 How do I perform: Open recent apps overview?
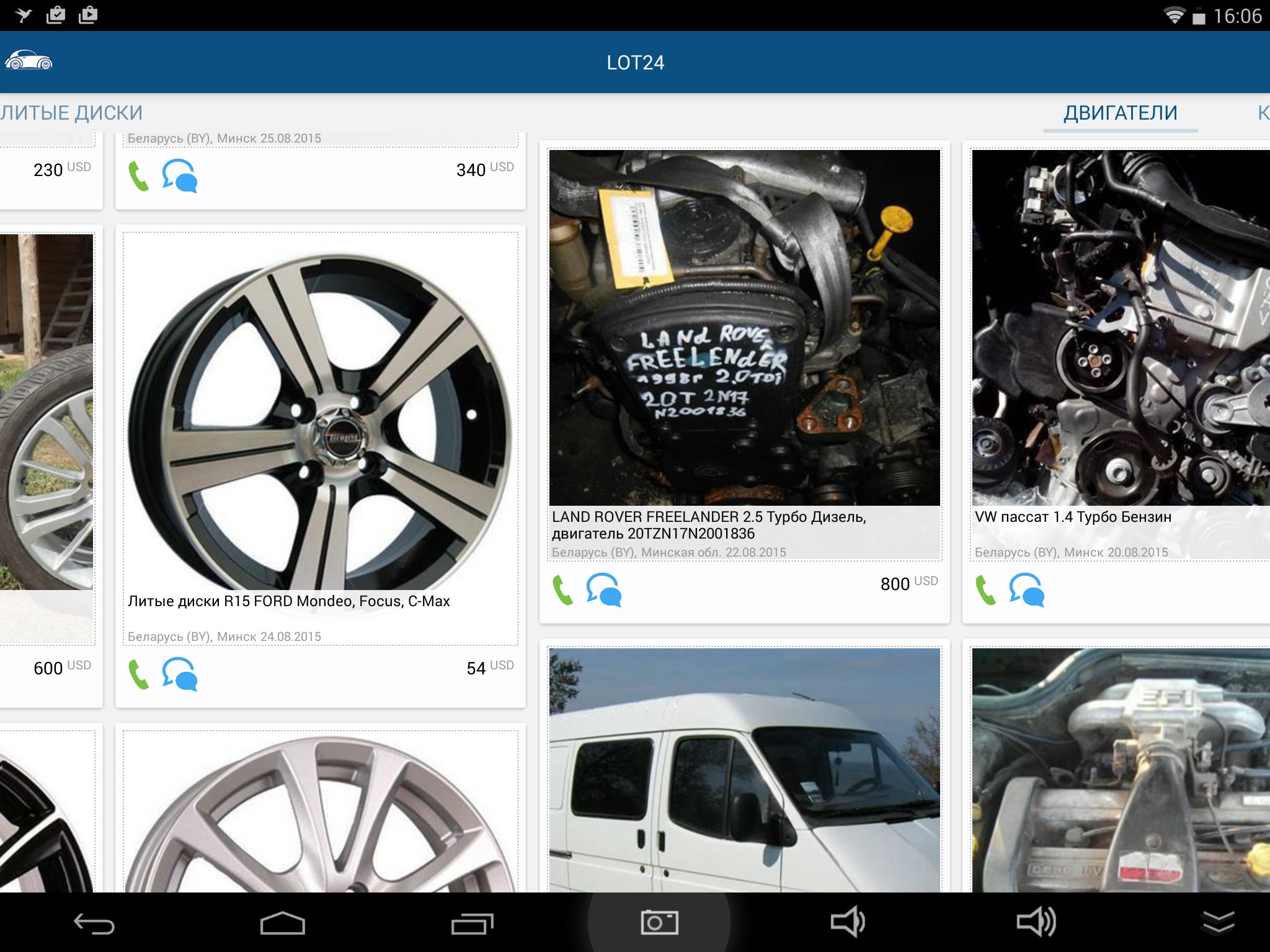coord(472,923)
